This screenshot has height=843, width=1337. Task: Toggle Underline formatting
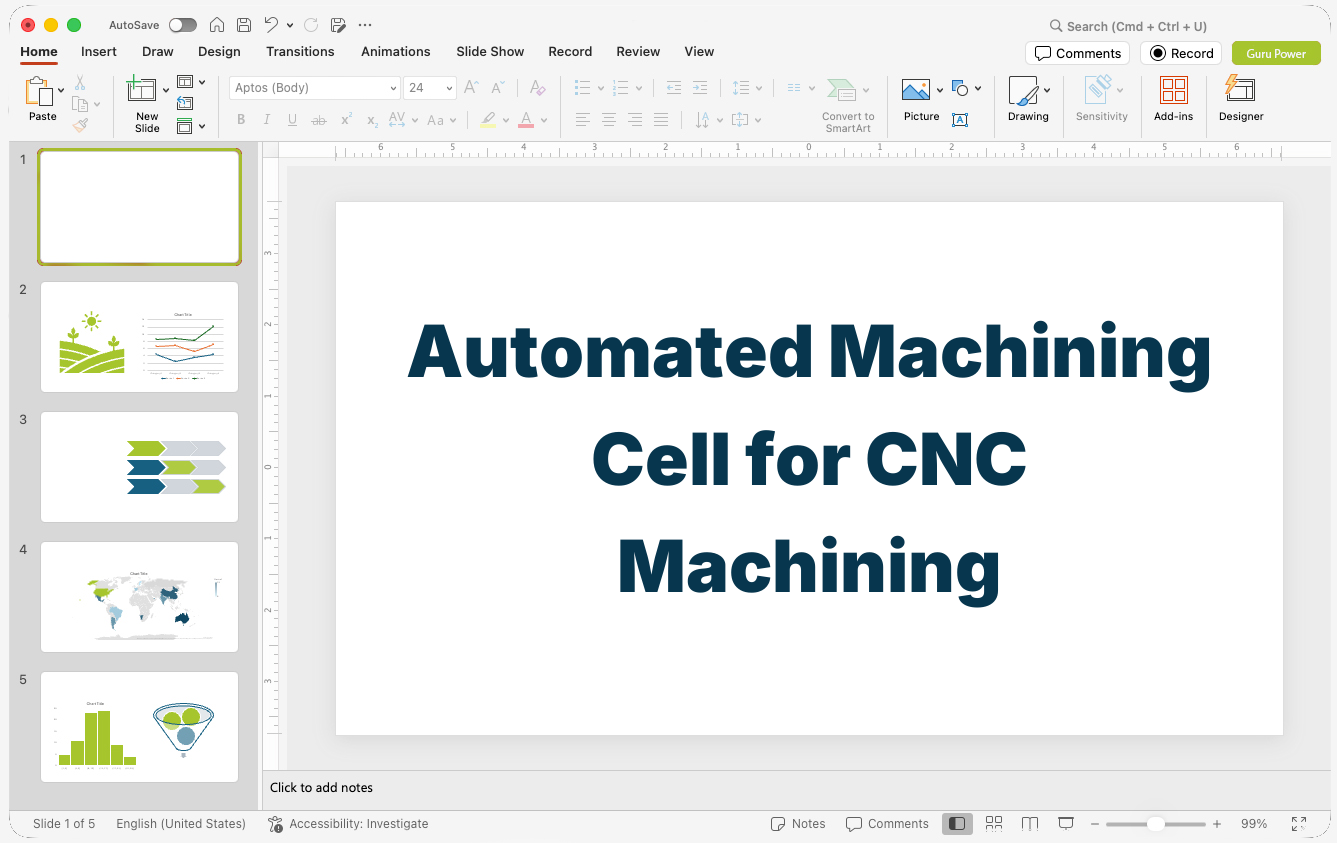tap(292, 120)
